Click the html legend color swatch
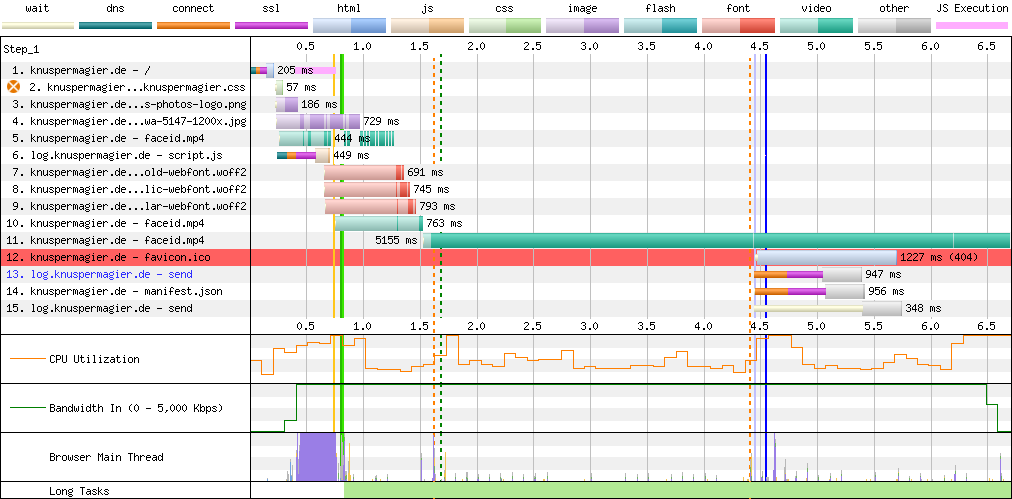 pos(349,25)
